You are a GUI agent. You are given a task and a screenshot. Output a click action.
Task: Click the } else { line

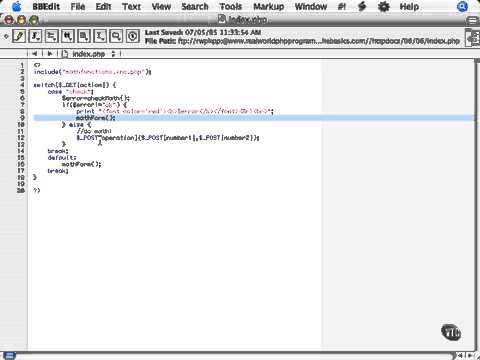pyautogui.click(x=76, y=124)
